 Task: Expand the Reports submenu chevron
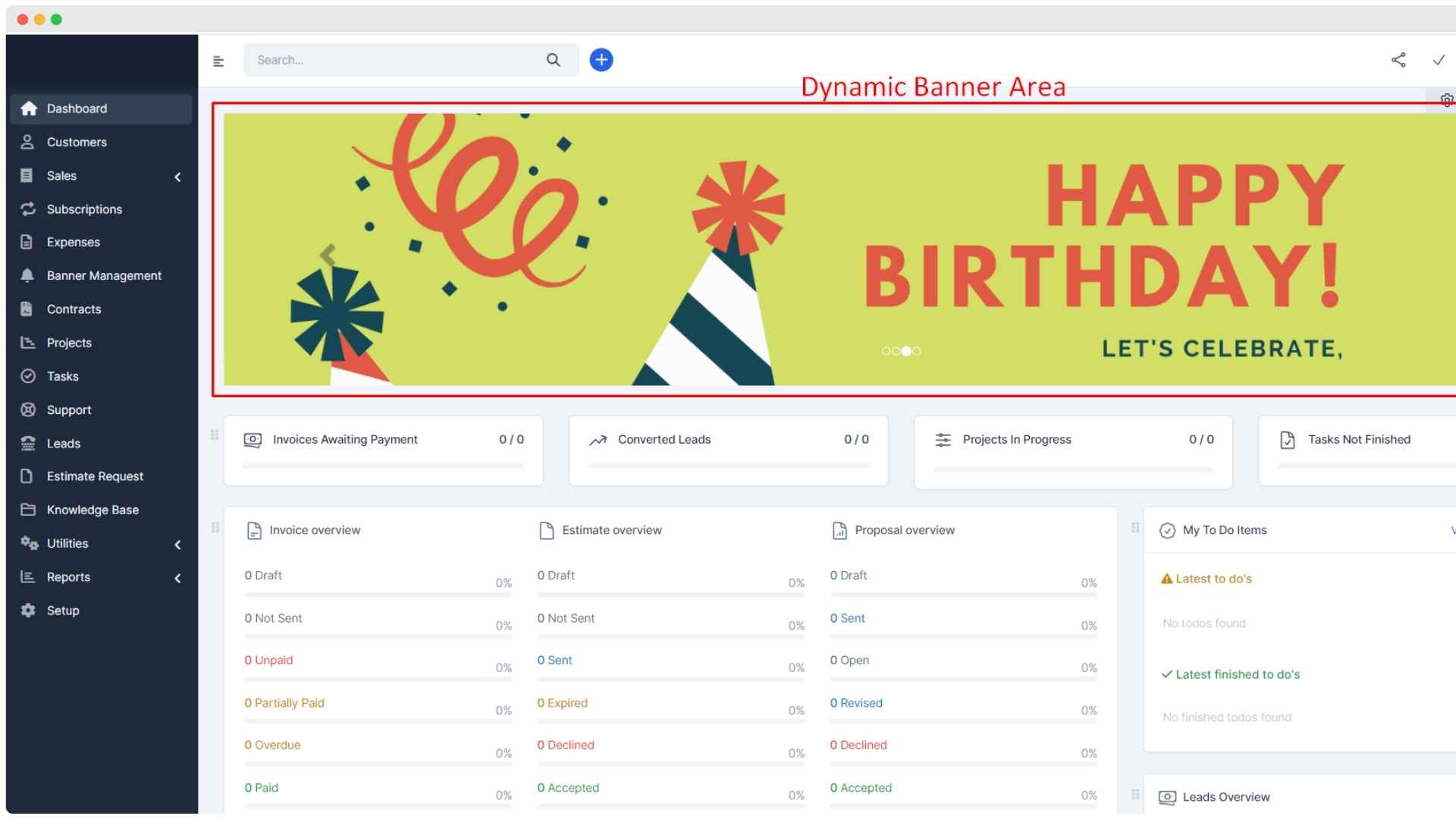click(177, 578)
